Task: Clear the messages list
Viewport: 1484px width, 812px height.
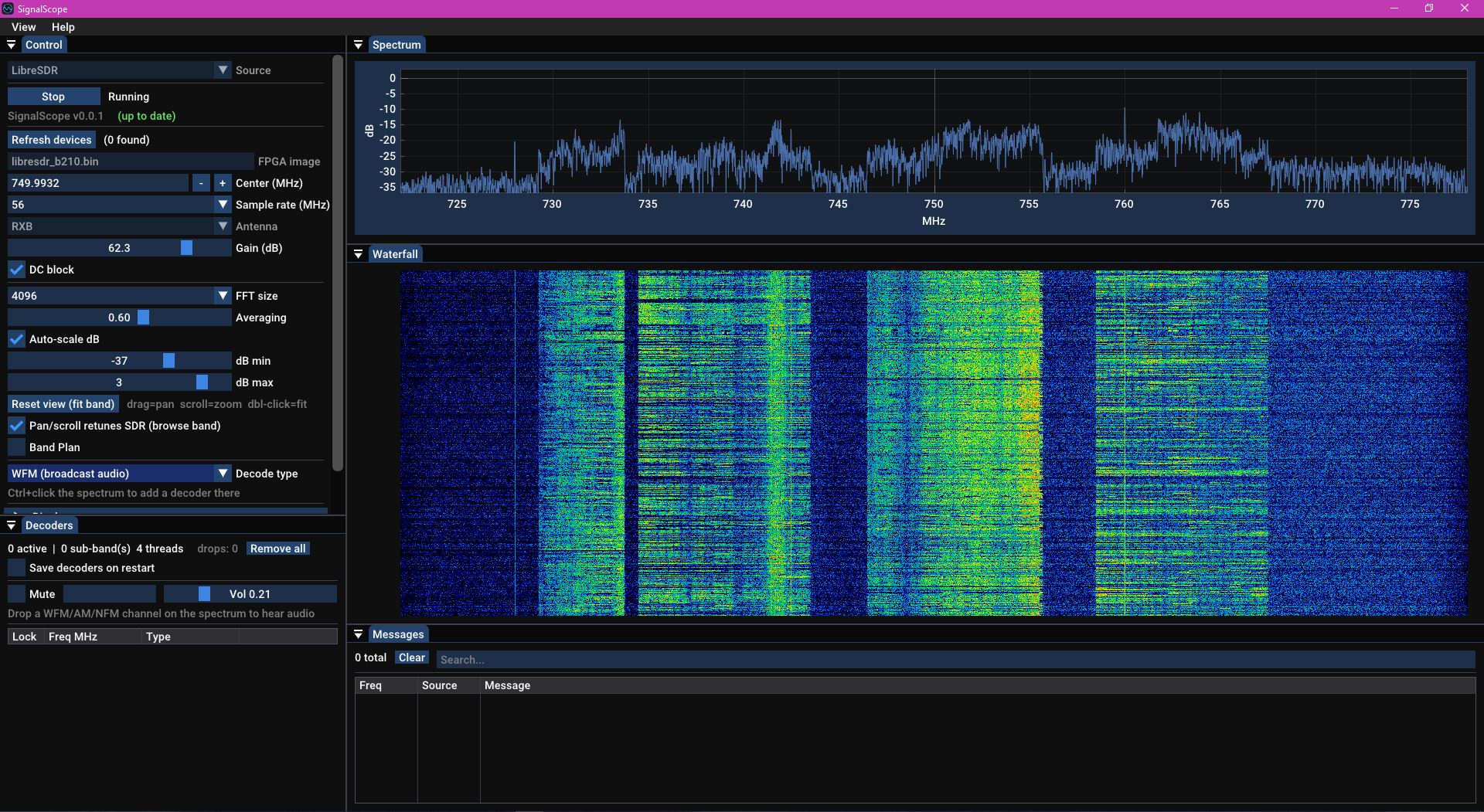Action: tap(412, 657)
